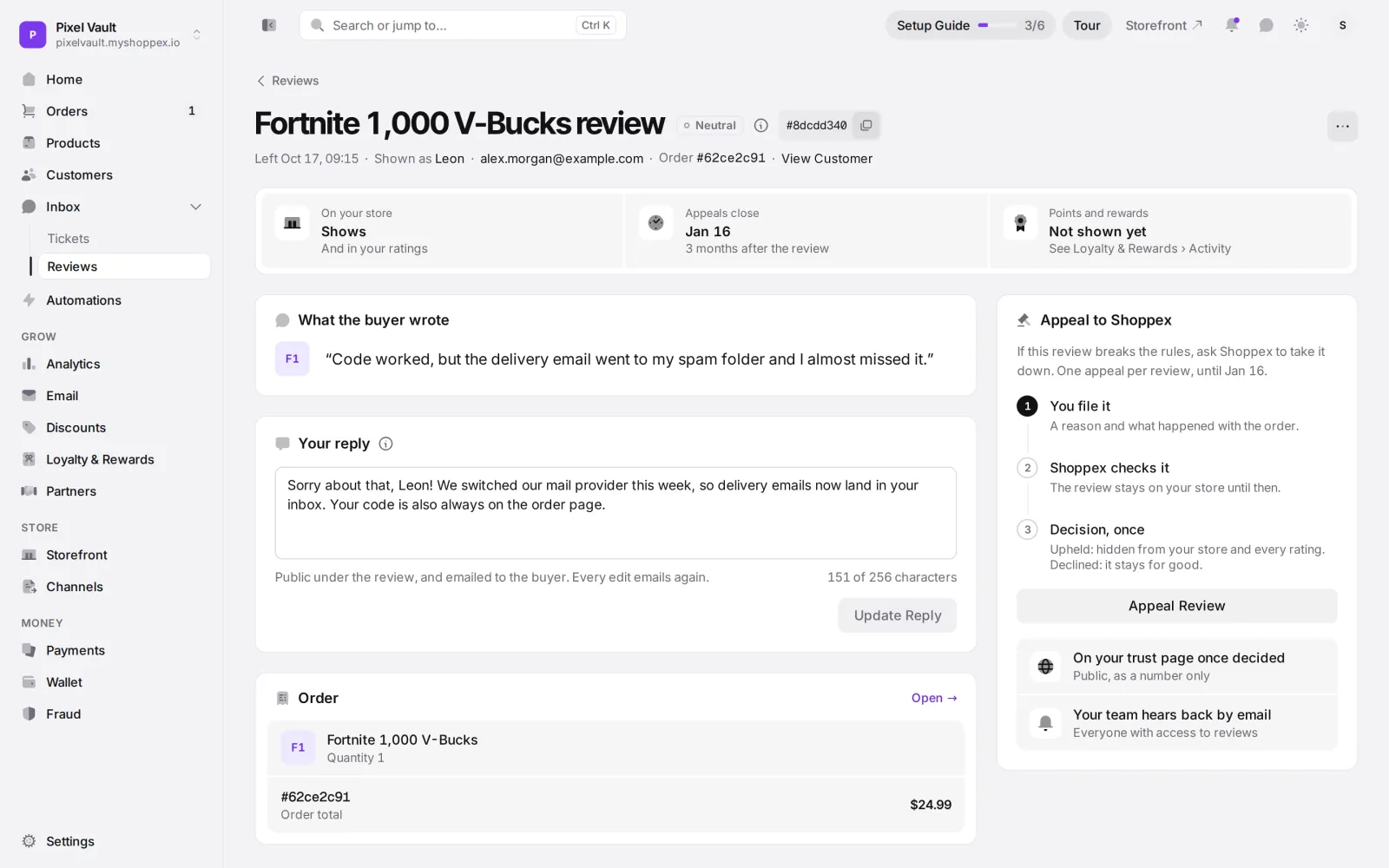Click the Analytics chart icon
1389x868 pixels.
pos(29,364)
